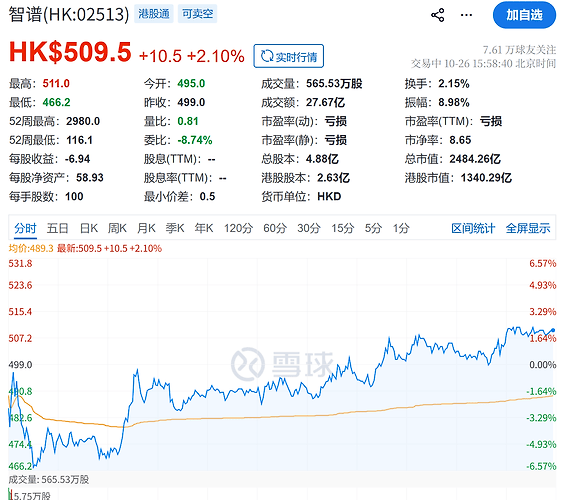This screenshot has height=500, width=568.
Task: Switch to the 季K chart tab
Action: point(175,228)
